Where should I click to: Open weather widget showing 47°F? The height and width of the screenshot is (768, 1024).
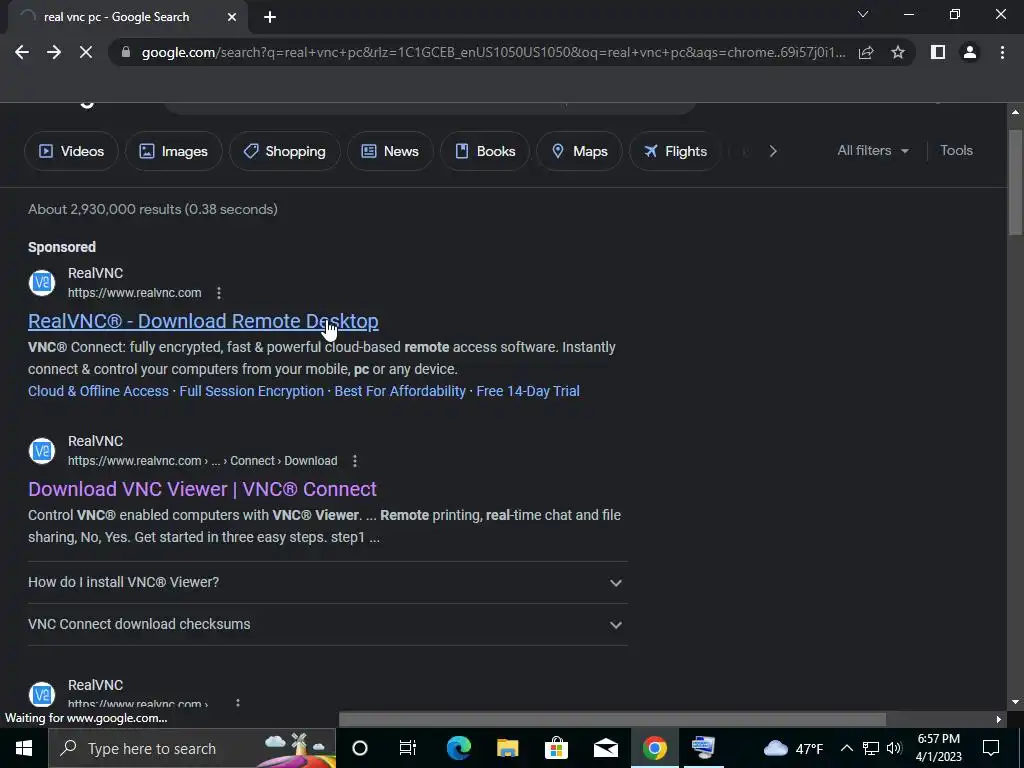pyautogui.click(x=793, y=748)
